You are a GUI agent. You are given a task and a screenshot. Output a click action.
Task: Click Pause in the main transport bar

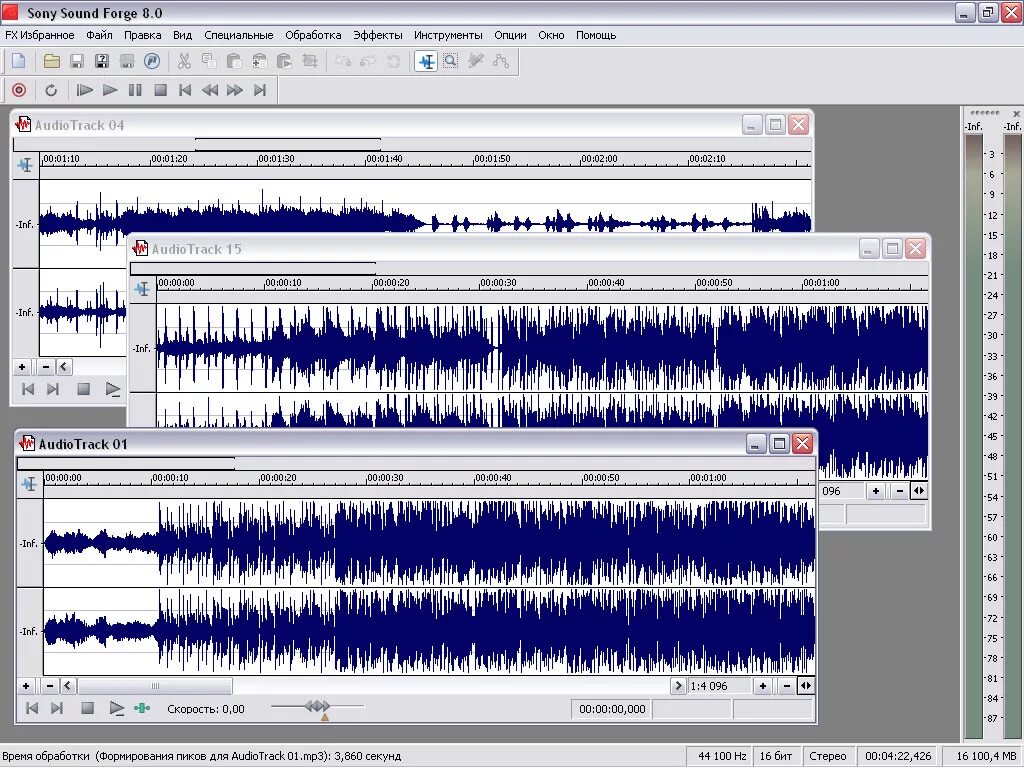tap(135, 90)
